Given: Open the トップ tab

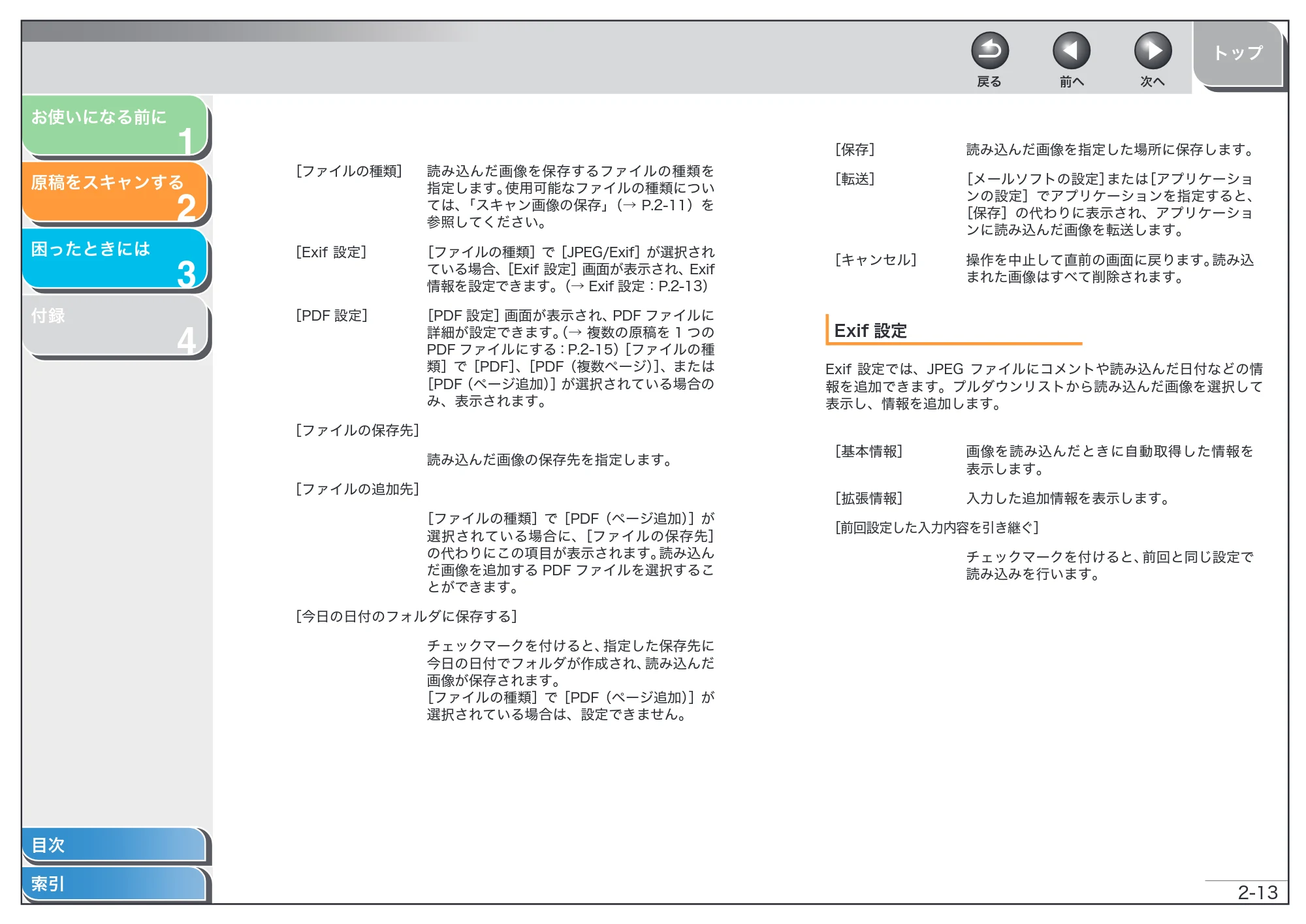Looking at the screenshot, I should (1238, 54).
